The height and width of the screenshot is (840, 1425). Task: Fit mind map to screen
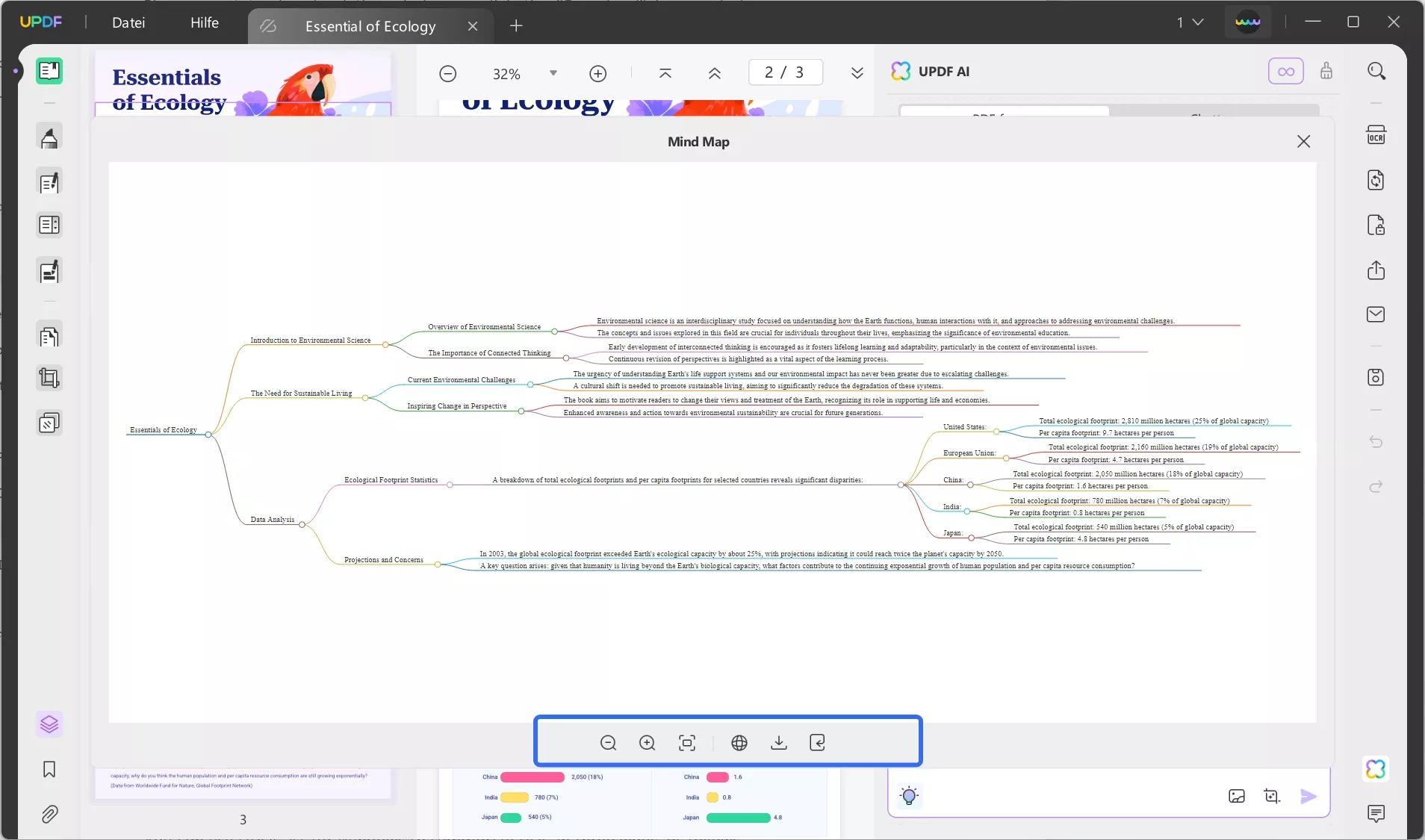[687, 743]
